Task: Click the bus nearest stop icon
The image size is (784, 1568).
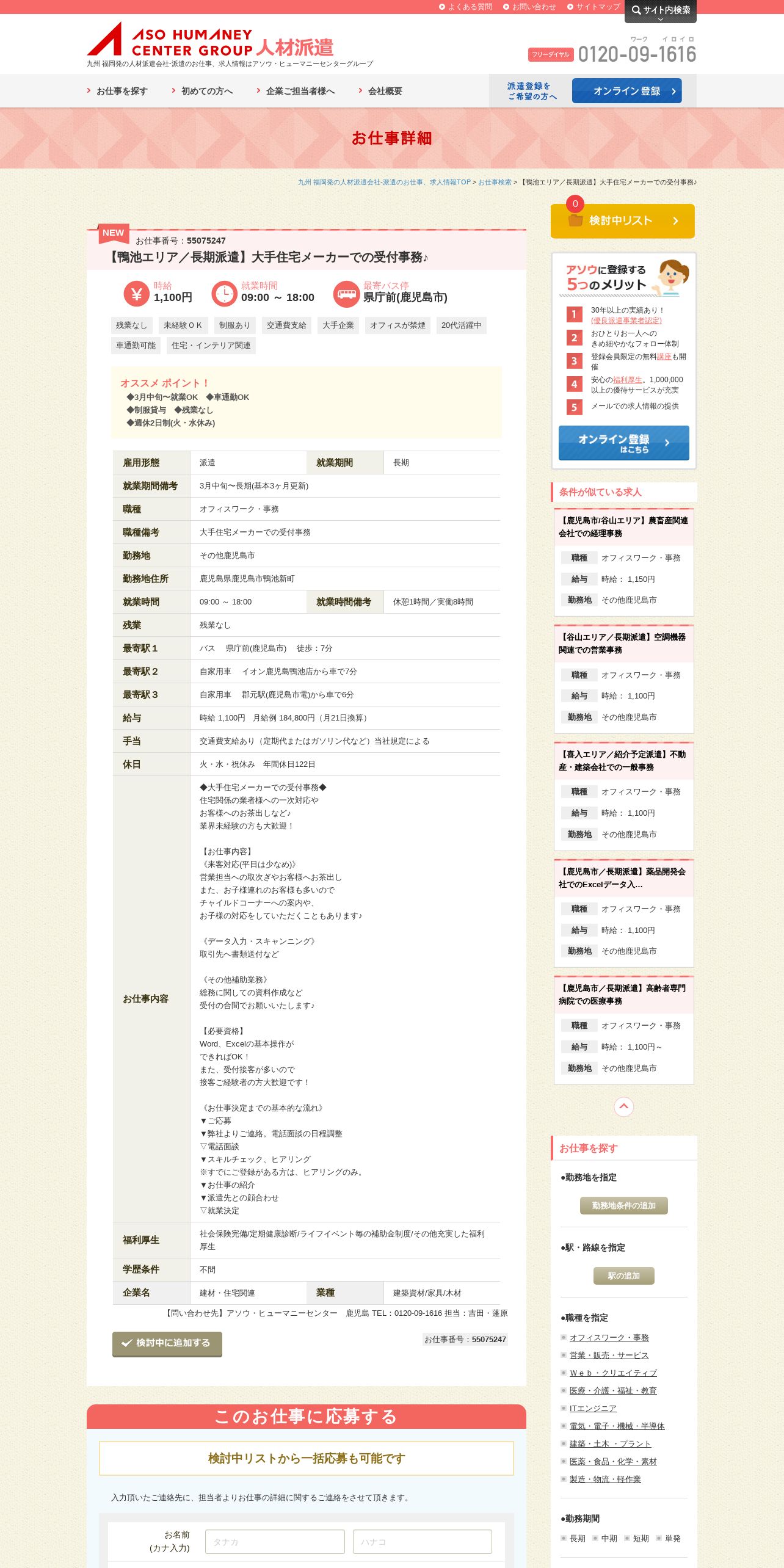Action: [346, 294]
